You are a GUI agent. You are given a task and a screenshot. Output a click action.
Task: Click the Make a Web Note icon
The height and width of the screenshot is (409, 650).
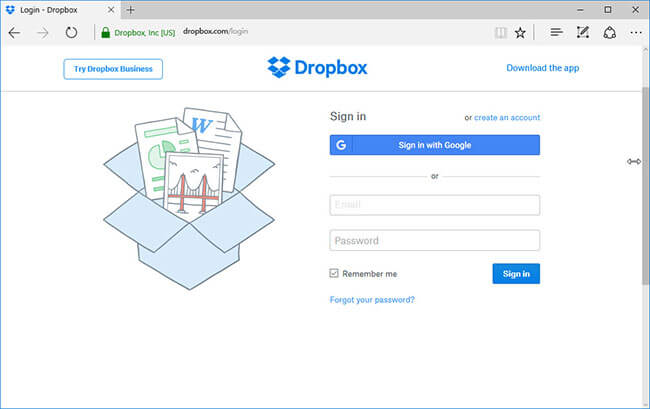[x=583, y=32]
